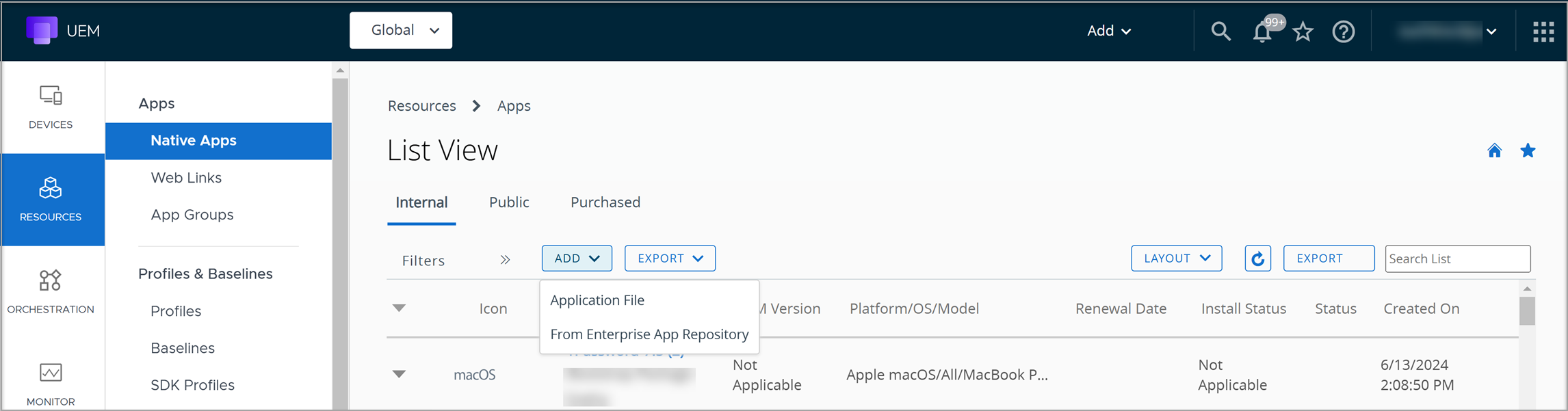The width and height of the screenshot is (1568, 411).
Task: Open notifications bell with 99+ badge
Action: click(x=1263, y=31)
